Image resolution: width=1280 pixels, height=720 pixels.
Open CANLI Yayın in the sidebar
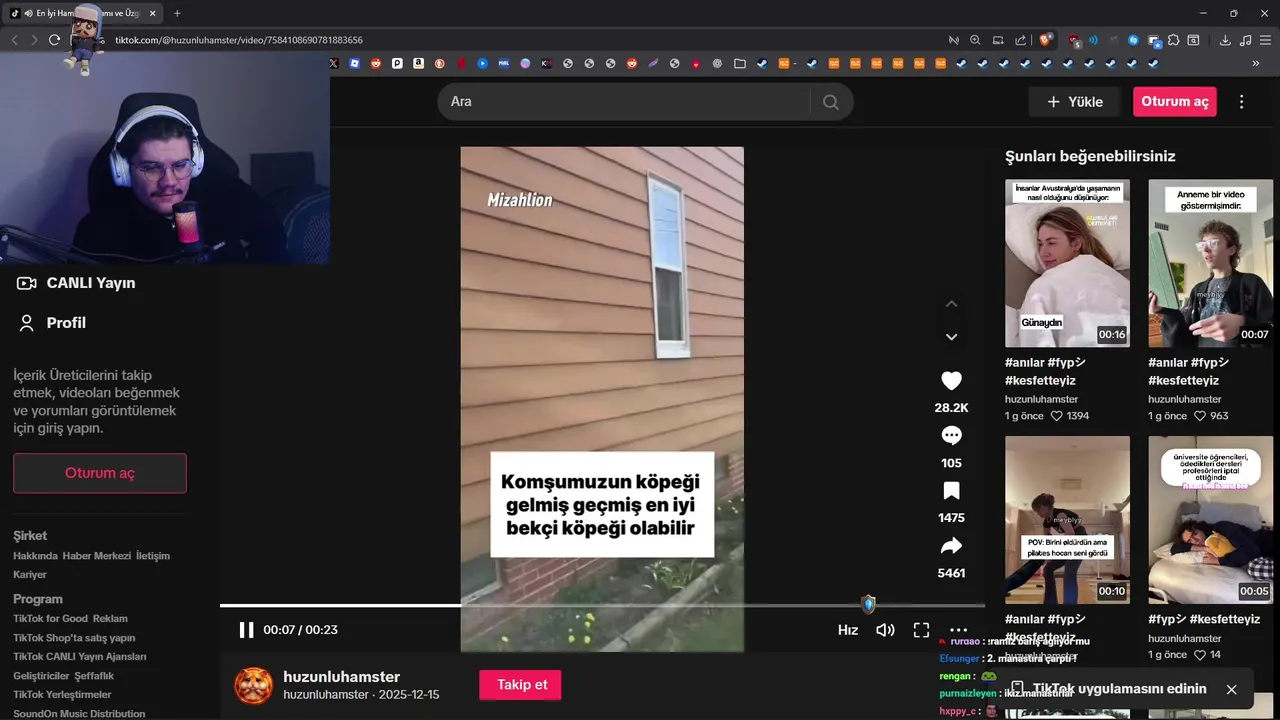click(x=77, y=283)
